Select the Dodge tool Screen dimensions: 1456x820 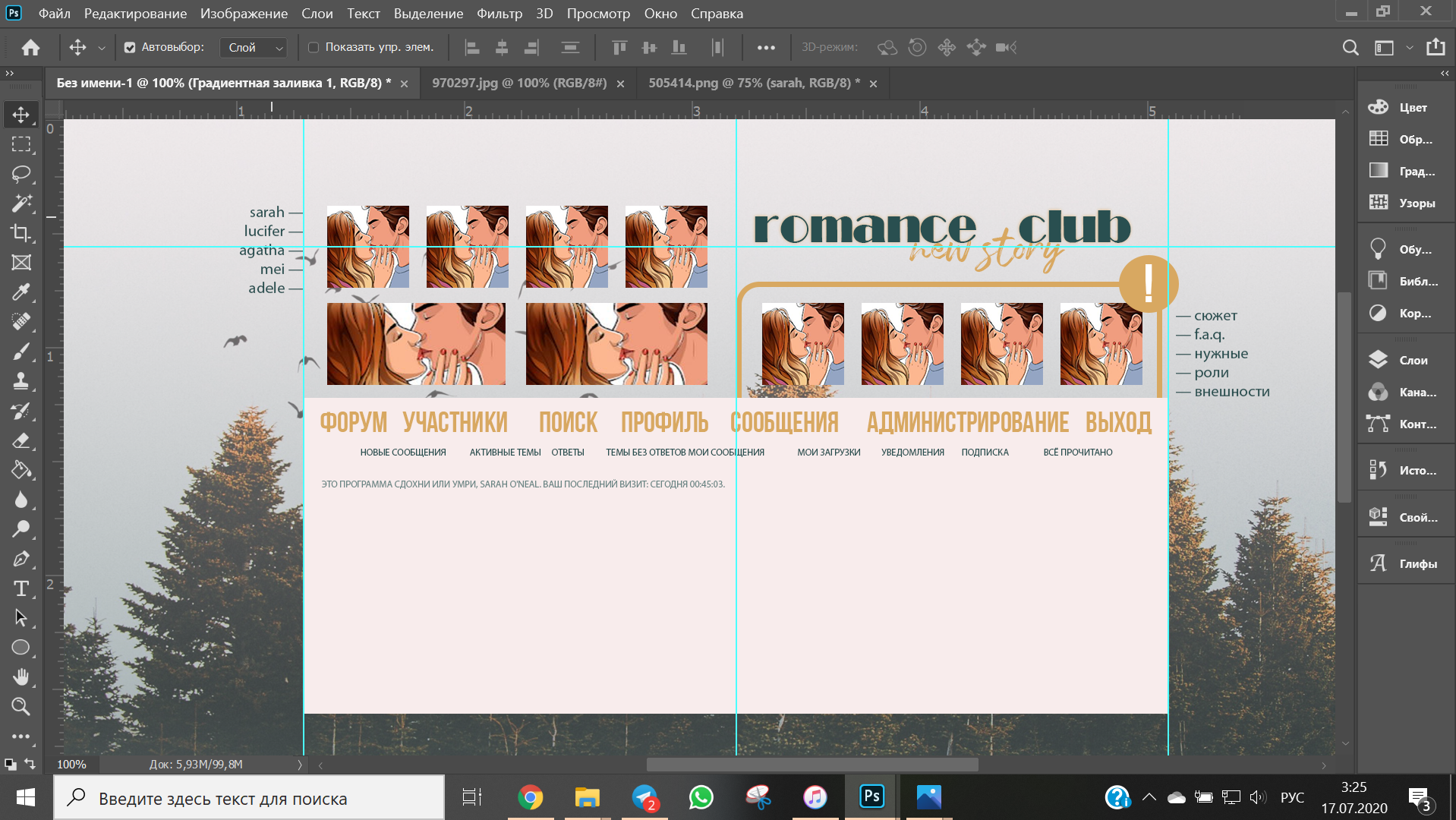pyautogui.click(x=21, y=529)
